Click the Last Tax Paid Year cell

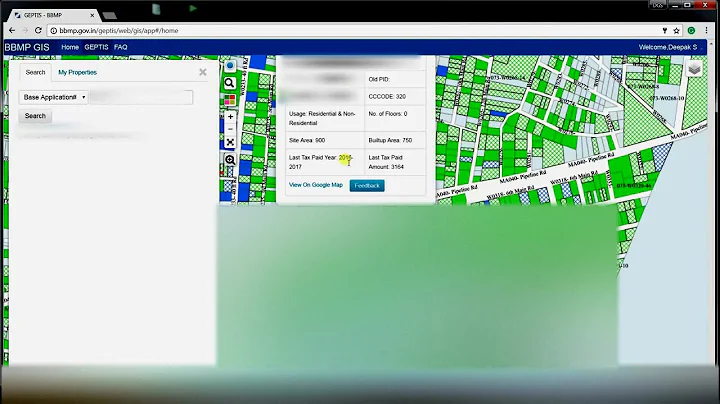(325, 162)
